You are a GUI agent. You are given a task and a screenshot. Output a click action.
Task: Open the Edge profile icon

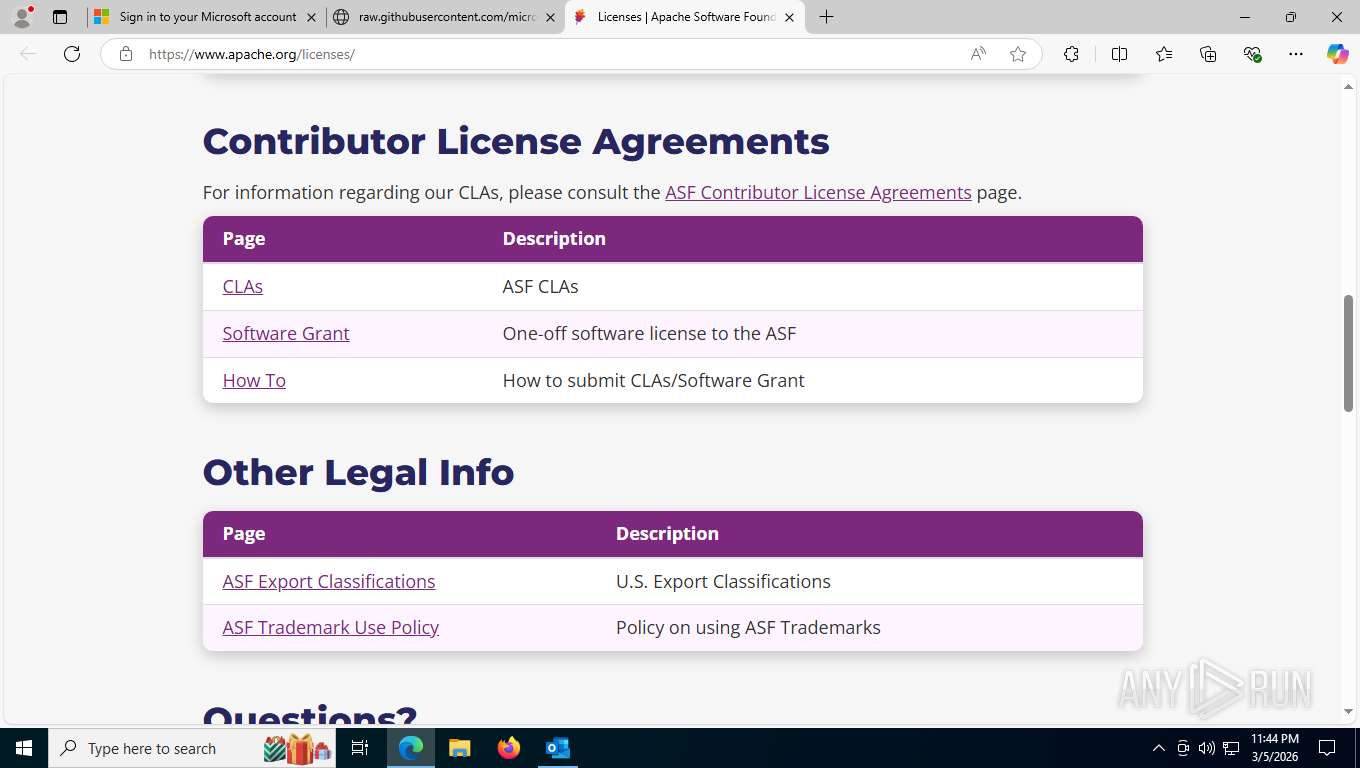coord(22,17)
